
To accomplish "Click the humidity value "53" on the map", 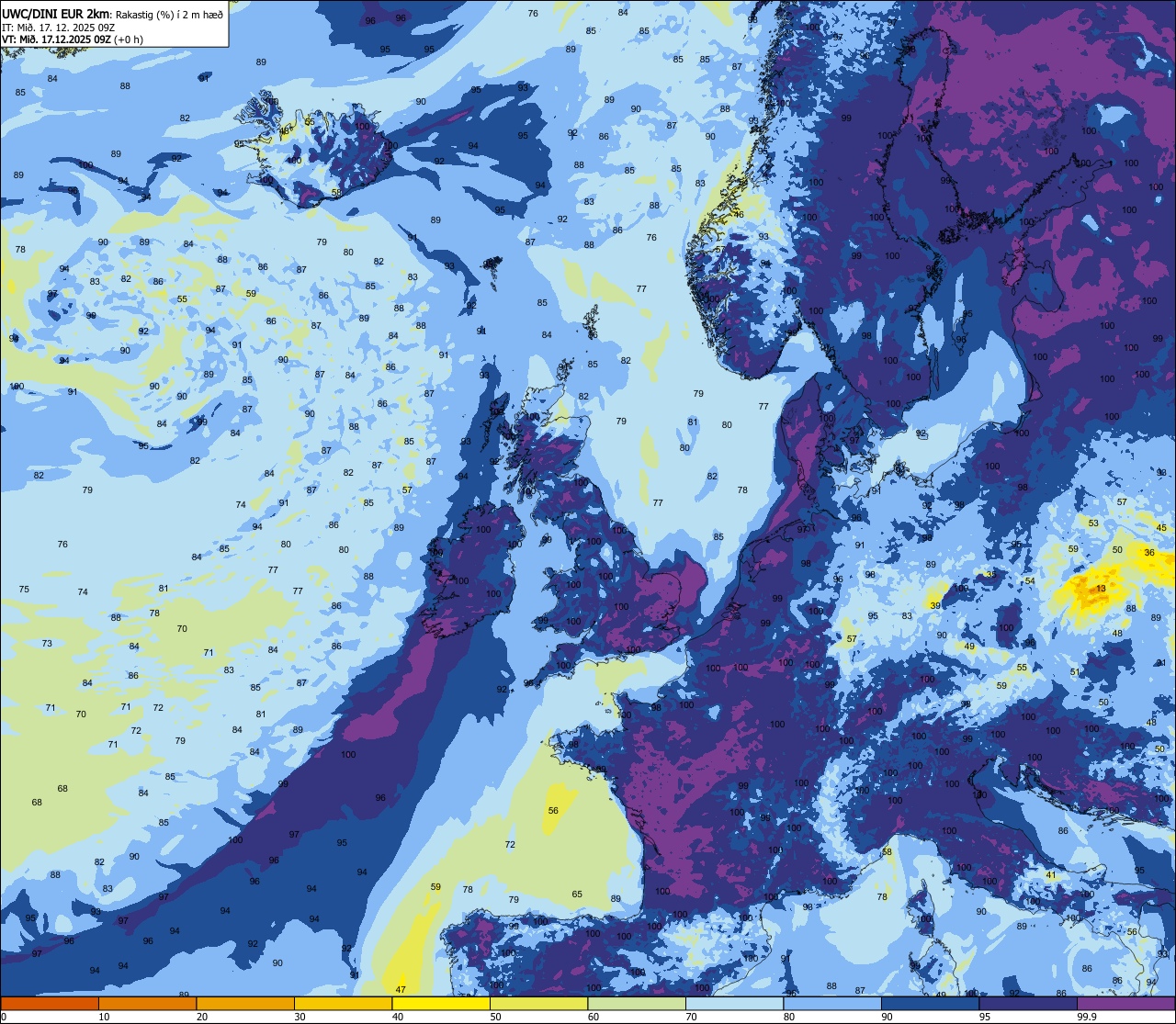I will click(x=1093, y=523).
